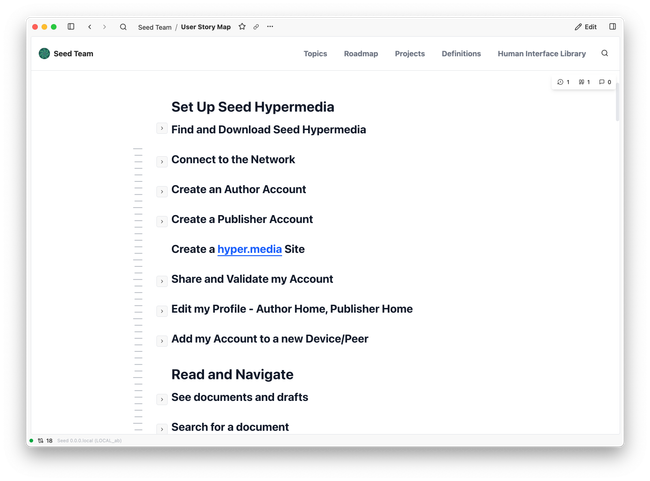650x481 pixels.
Task: Open the Human Interface Library tab
Action: click(541, 54)
